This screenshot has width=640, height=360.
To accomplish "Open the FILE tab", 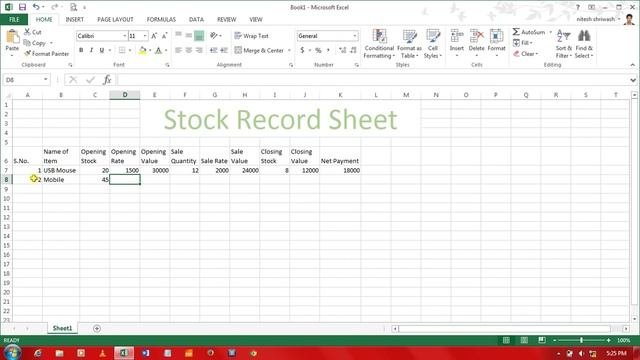I will pos(14,20).
